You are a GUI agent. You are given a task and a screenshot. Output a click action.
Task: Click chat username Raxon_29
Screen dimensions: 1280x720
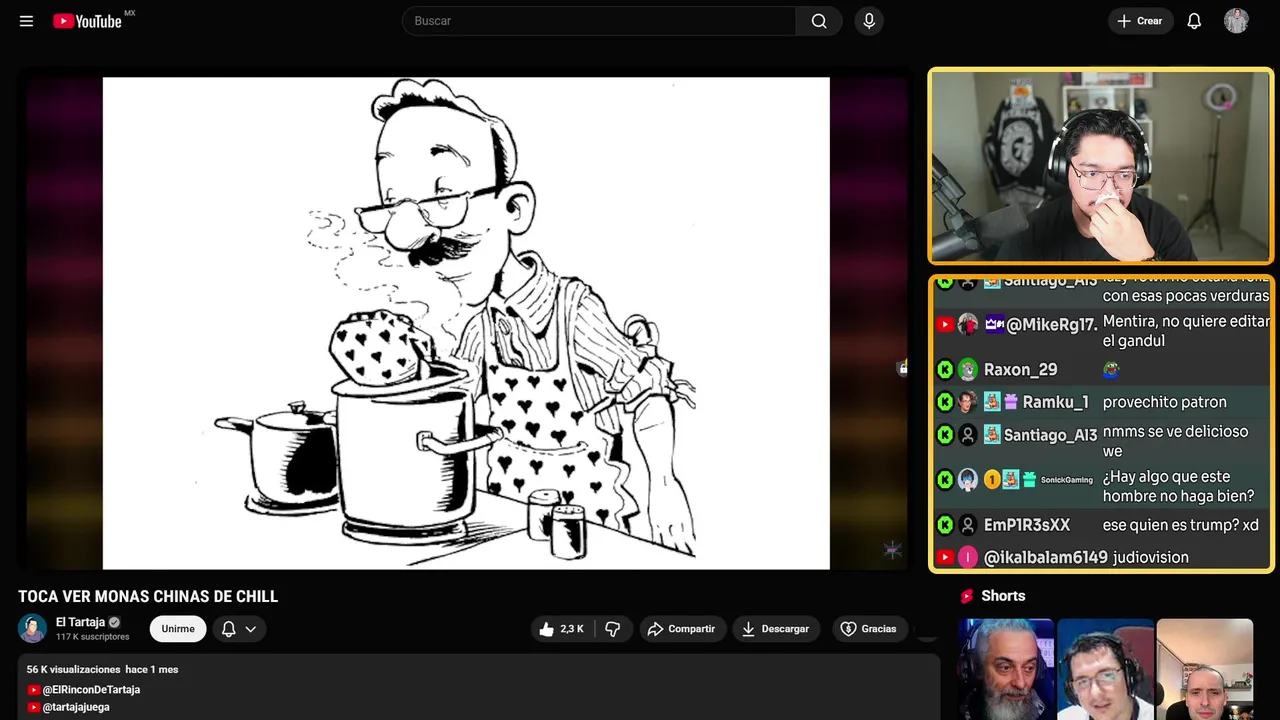point(1021,370)
